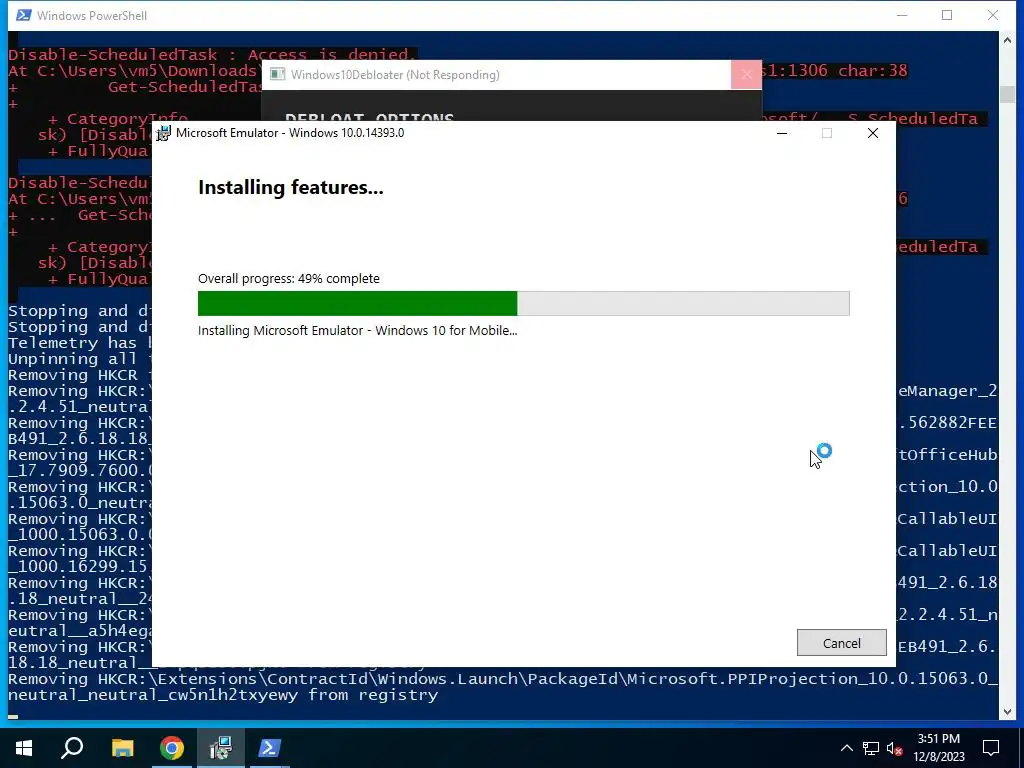The width and height of the screenshot is (1024, 768).
Task: Click the 'Microsoft Emulator - Windows 10.0.14393.0' title
Action: [290, 133]
